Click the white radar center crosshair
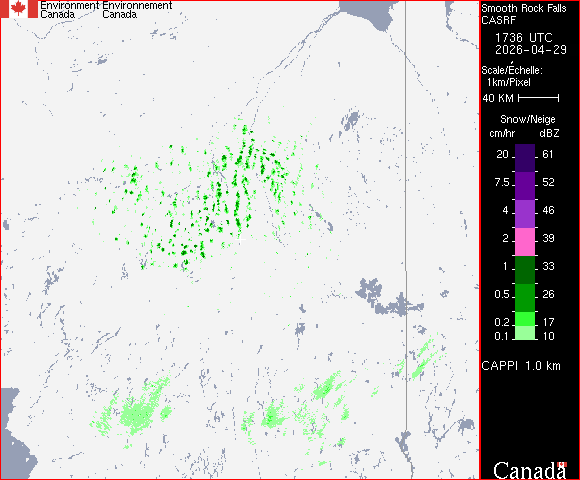 (x=240, y=240)
